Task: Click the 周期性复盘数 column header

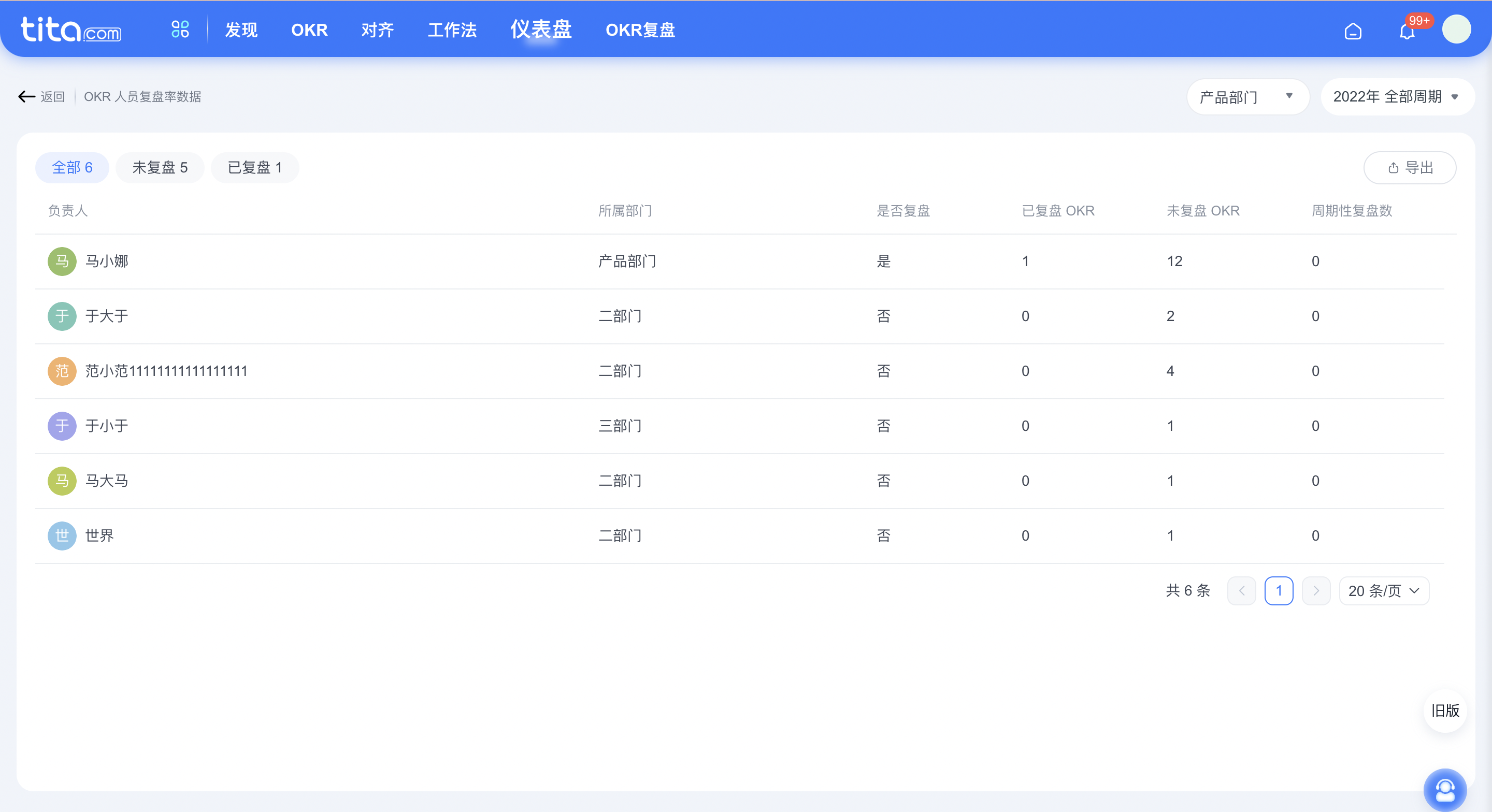Action: click(1352, 211)
